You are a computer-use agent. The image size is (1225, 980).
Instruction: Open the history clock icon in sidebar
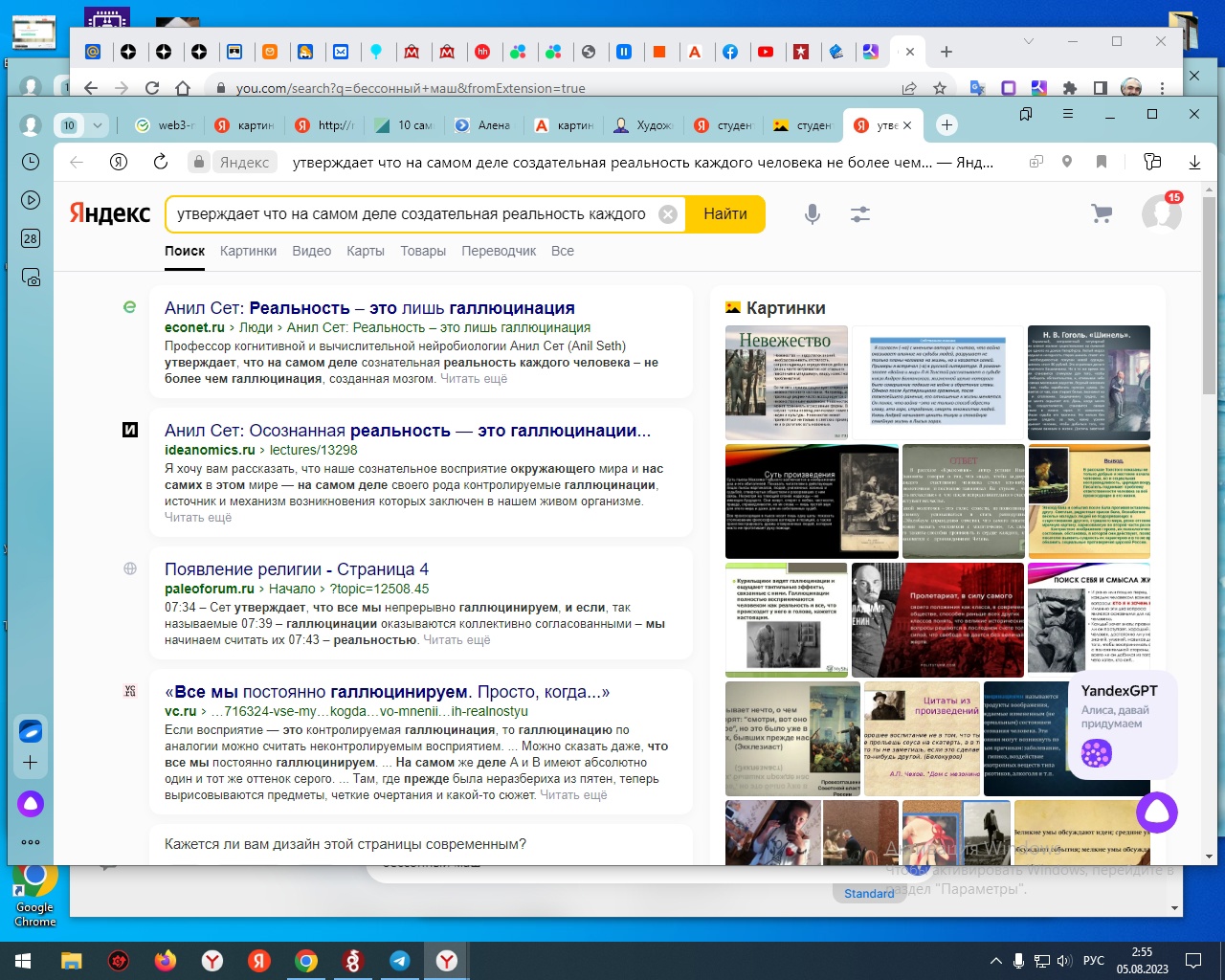coord(31,162)
